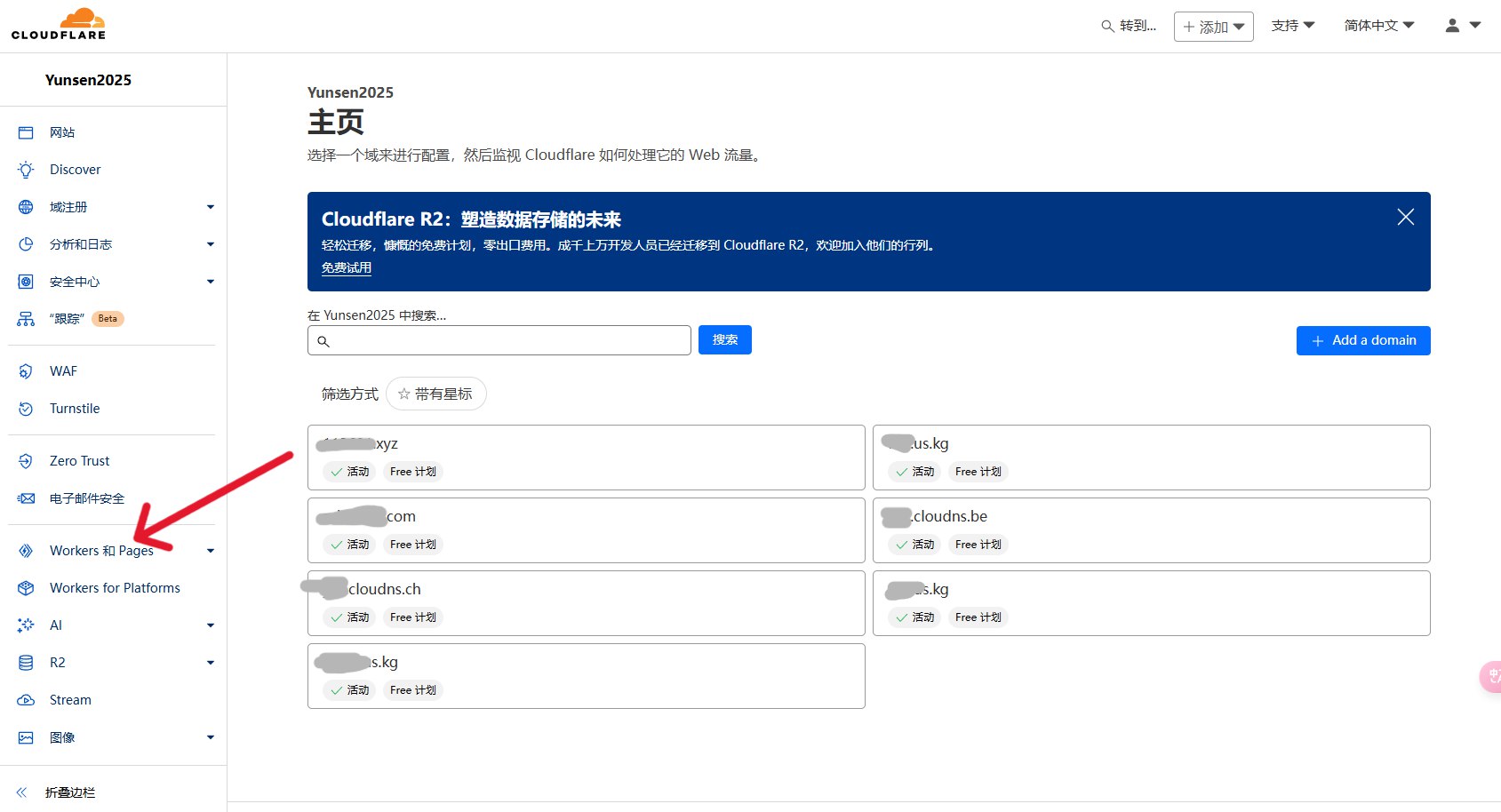Close the Cloudflare R2 banner

tap(1405, 217)
